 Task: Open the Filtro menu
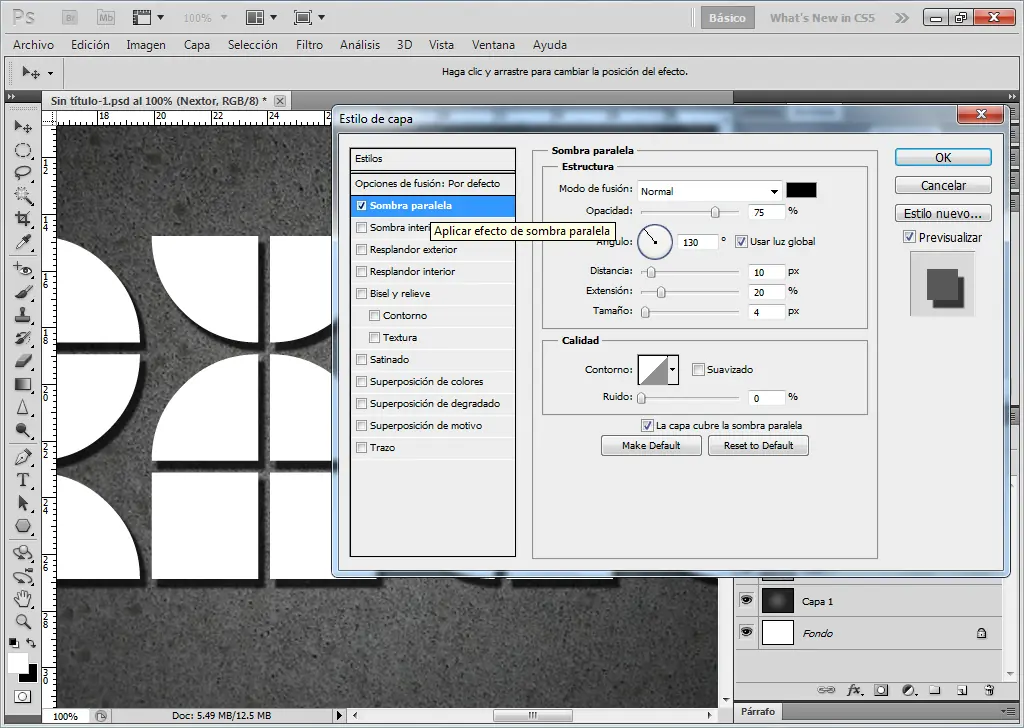point(309,45)
